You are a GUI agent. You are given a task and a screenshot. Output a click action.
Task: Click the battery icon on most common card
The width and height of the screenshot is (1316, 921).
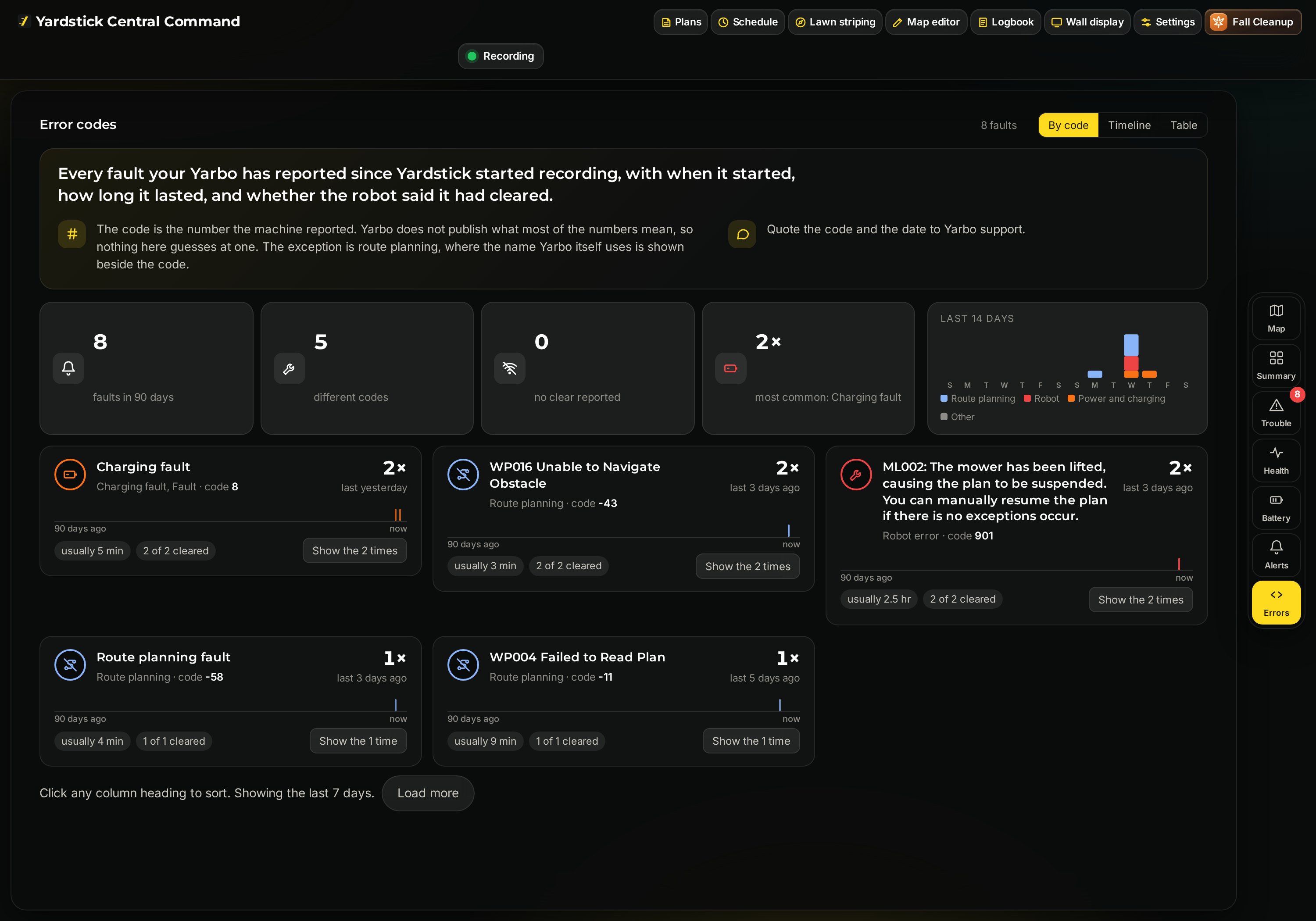pyautogui.click(x=730, y=368)
